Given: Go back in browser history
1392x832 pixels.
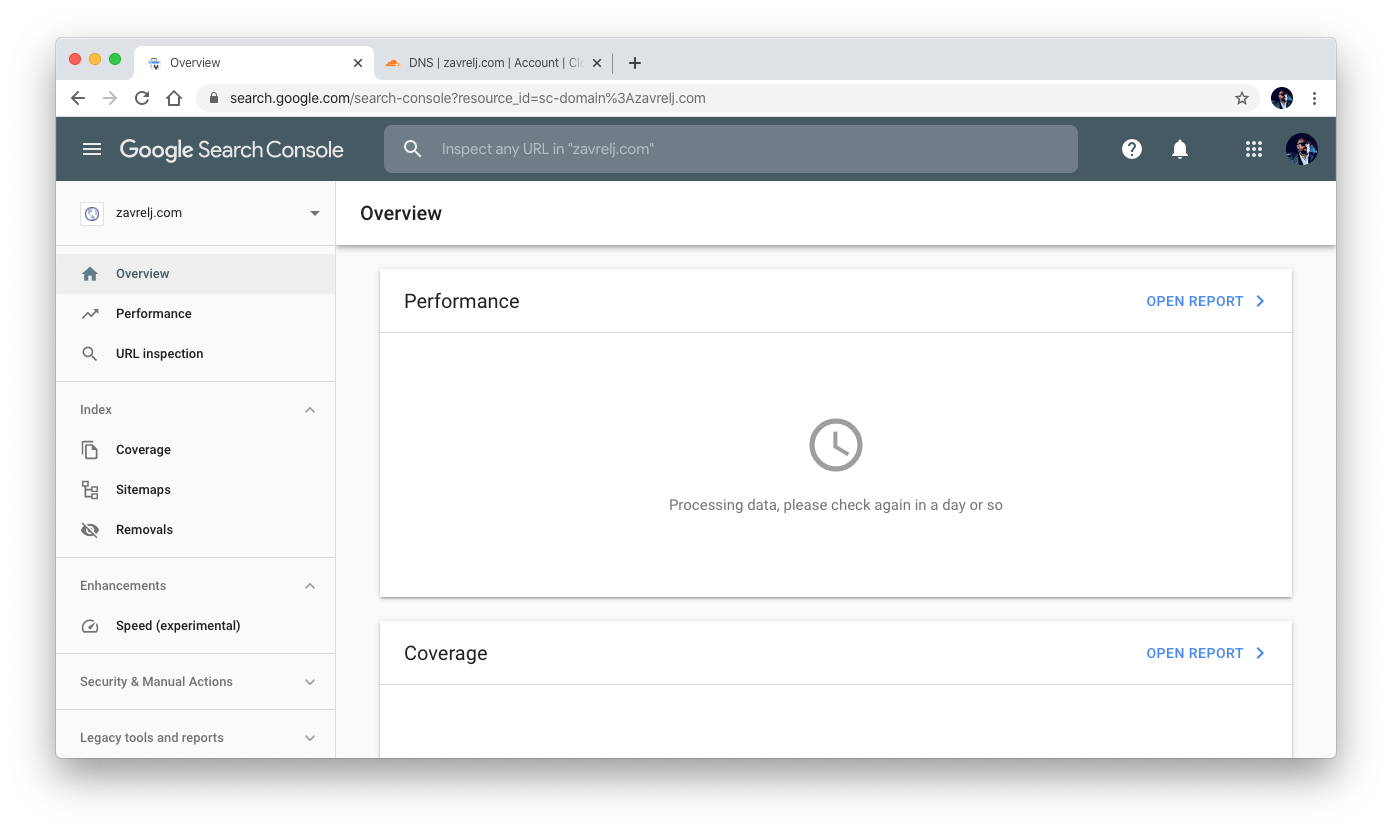Looking at the screenshot, I should [78, 98].
